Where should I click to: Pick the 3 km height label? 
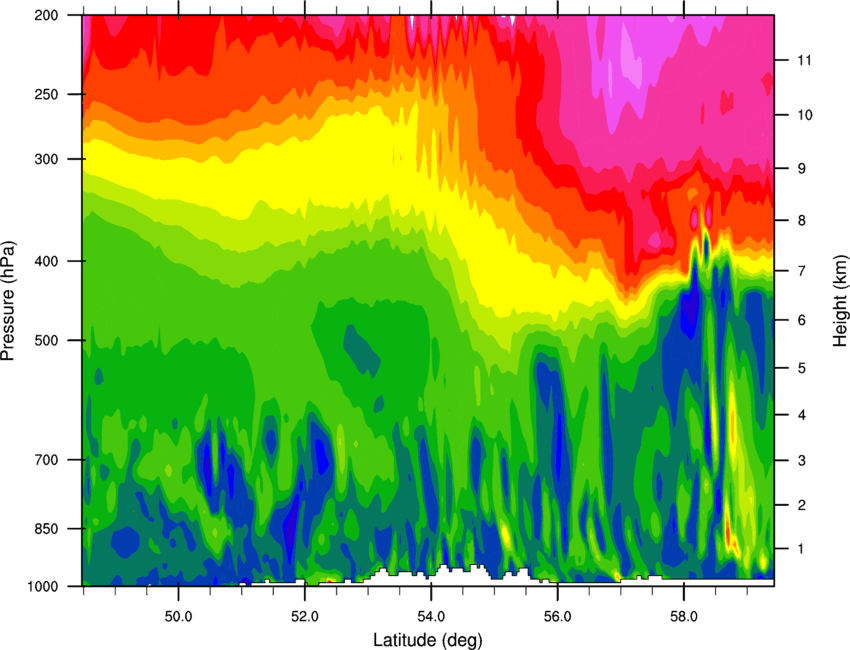tap(802, 461)
